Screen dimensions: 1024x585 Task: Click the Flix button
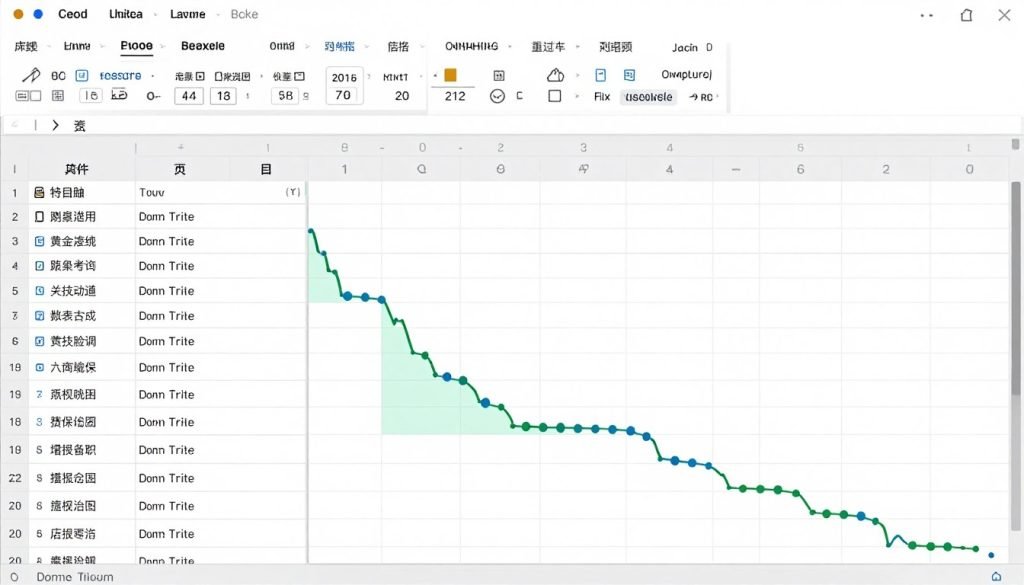pos(601,97)
